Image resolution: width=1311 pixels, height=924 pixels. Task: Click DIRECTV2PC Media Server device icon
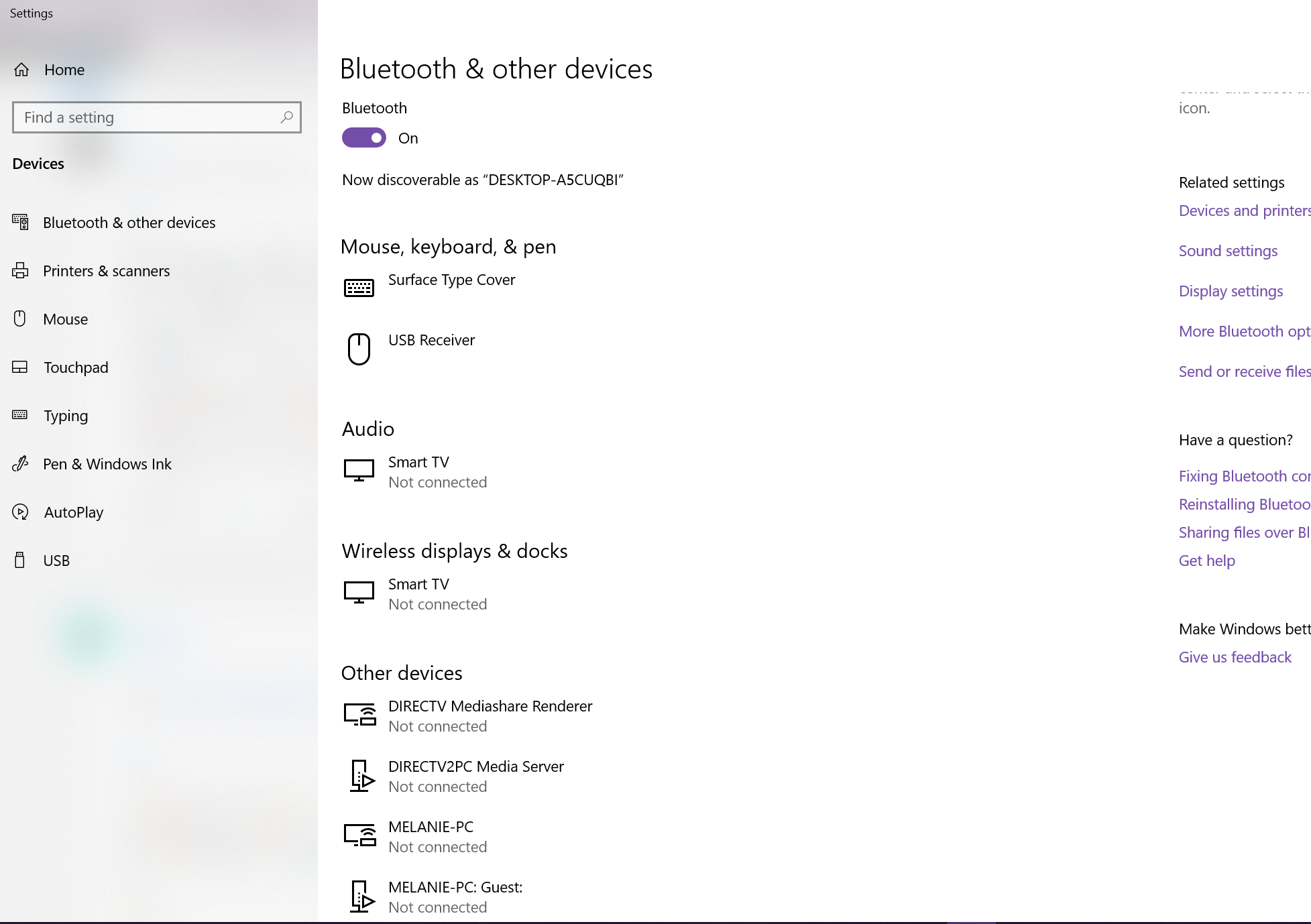361,776
